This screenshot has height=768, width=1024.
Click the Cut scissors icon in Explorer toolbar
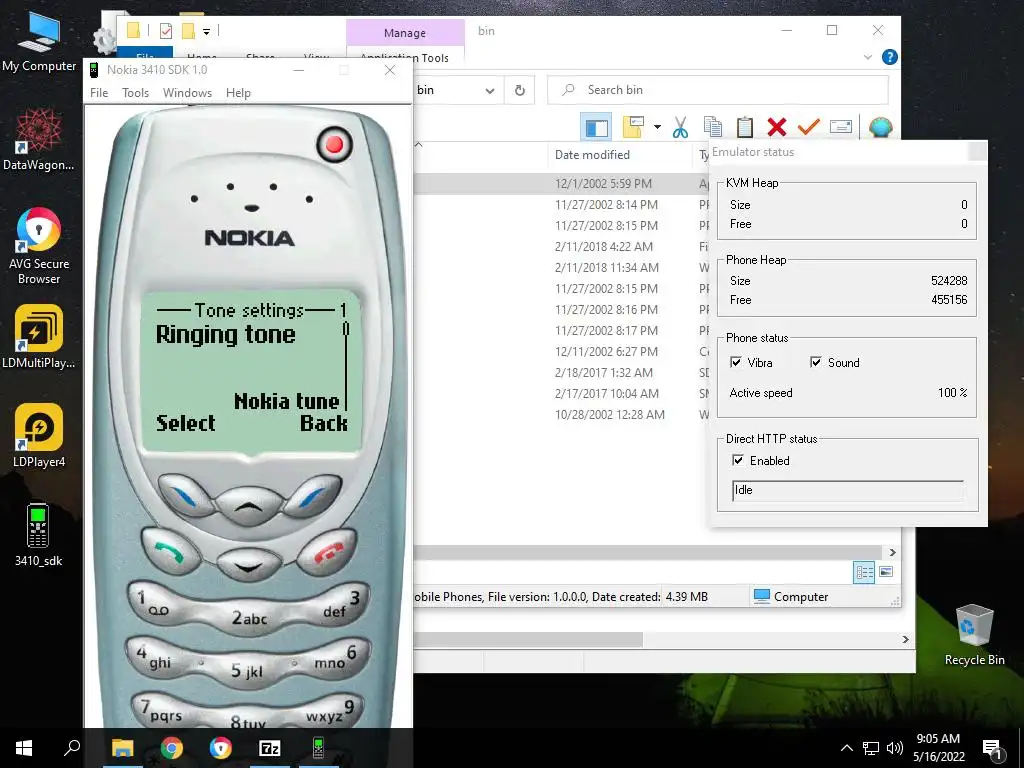[680, 127]
